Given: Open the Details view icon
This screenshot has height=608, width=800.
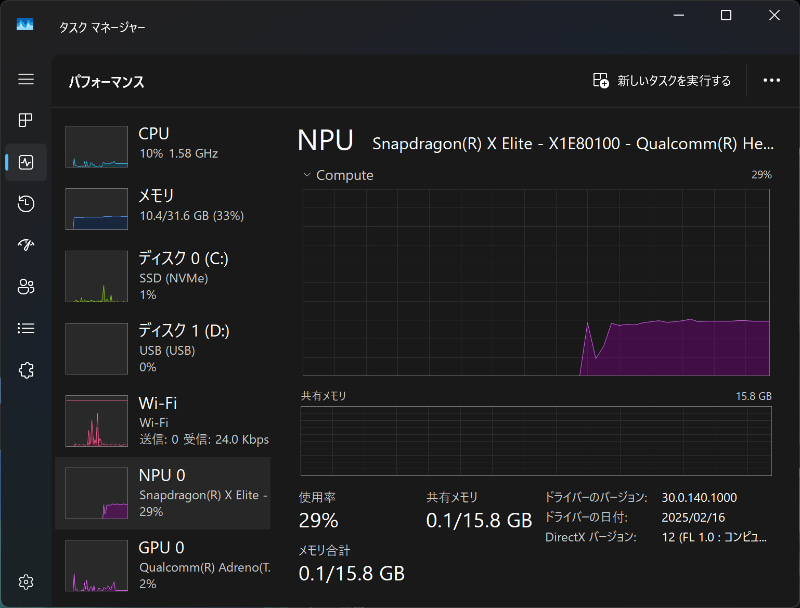Looking at the screenshot, I should [26, 327].
